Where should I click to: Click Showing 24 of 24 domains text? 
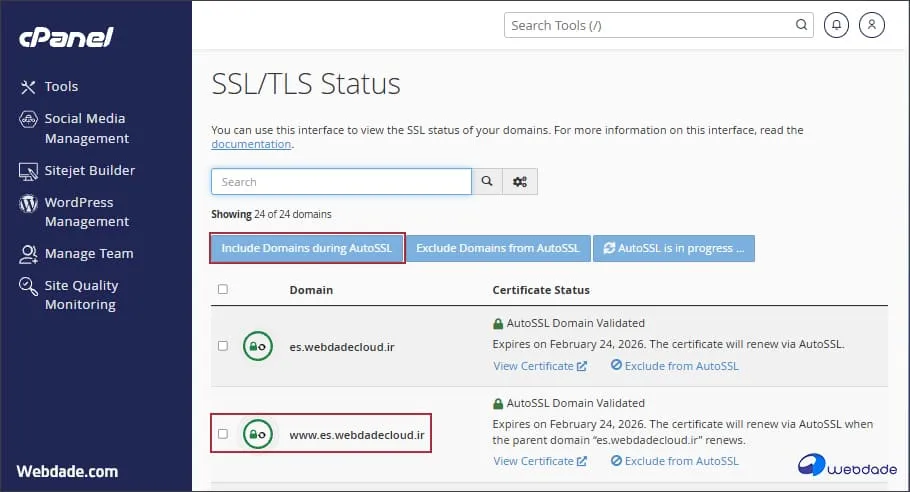[x=271, y=214]
